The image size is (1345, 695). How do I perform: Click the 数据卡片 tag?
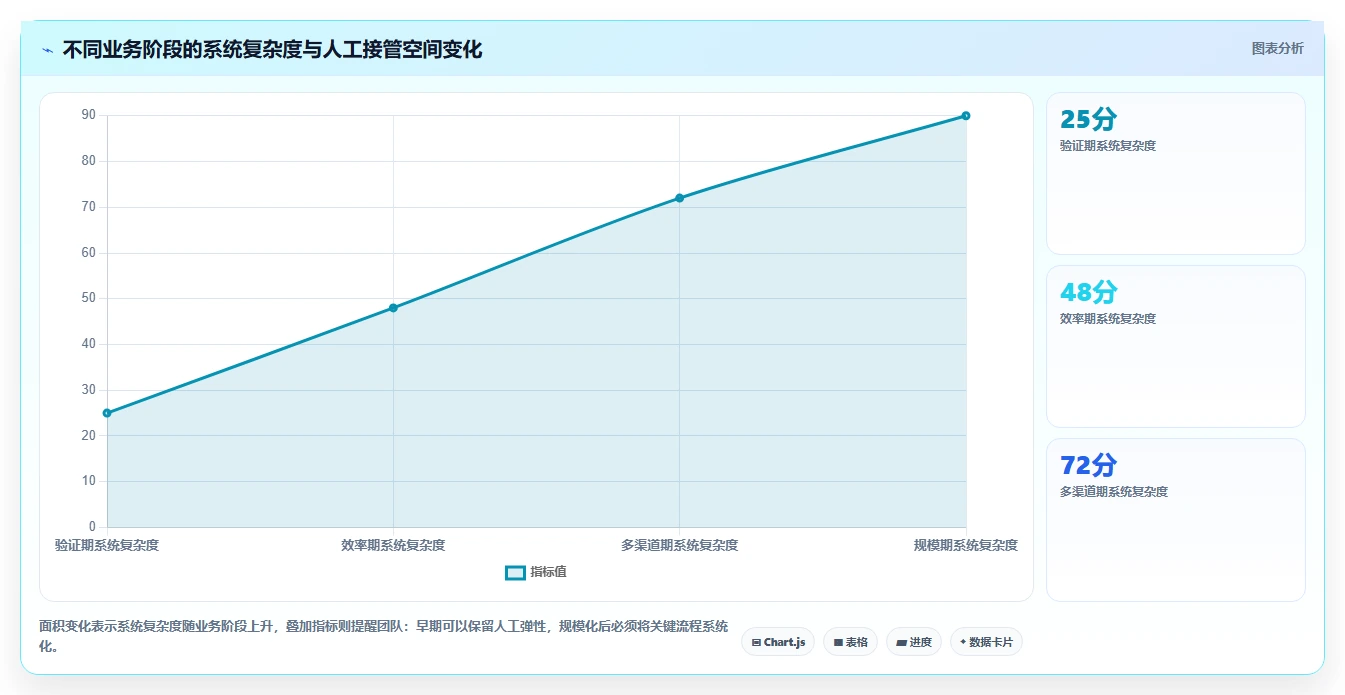coord(986,642)
